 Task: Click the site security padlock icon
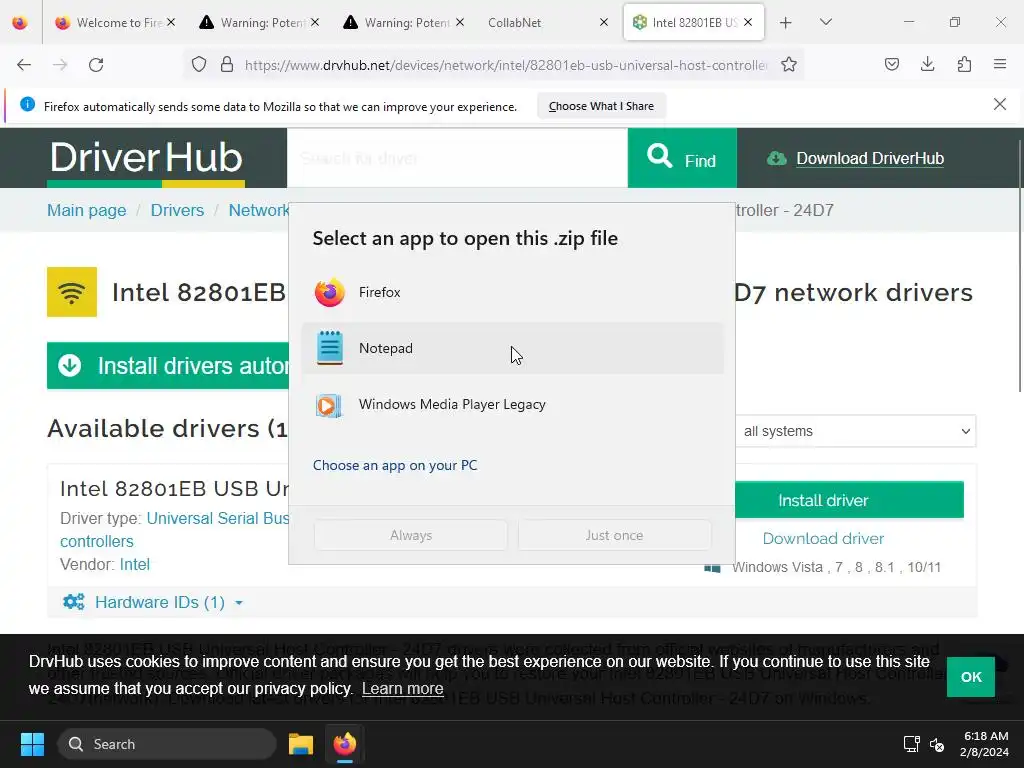click(227, 65)
